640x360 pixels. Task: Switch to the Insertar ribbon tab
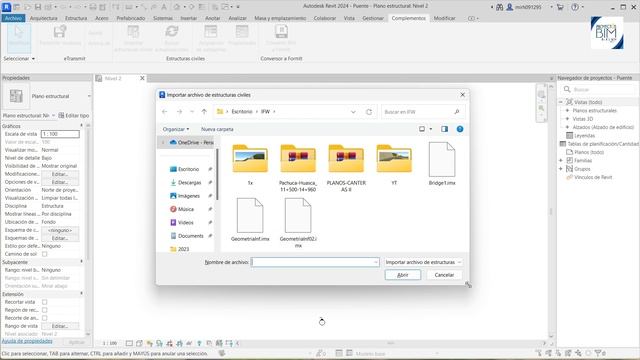[189, 18]
